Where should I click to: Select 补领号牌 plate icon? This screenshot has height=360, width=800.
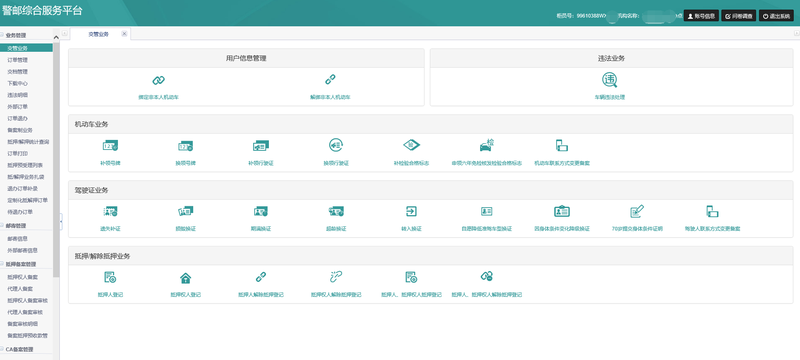pyautogui.click(x=110, y=146)
